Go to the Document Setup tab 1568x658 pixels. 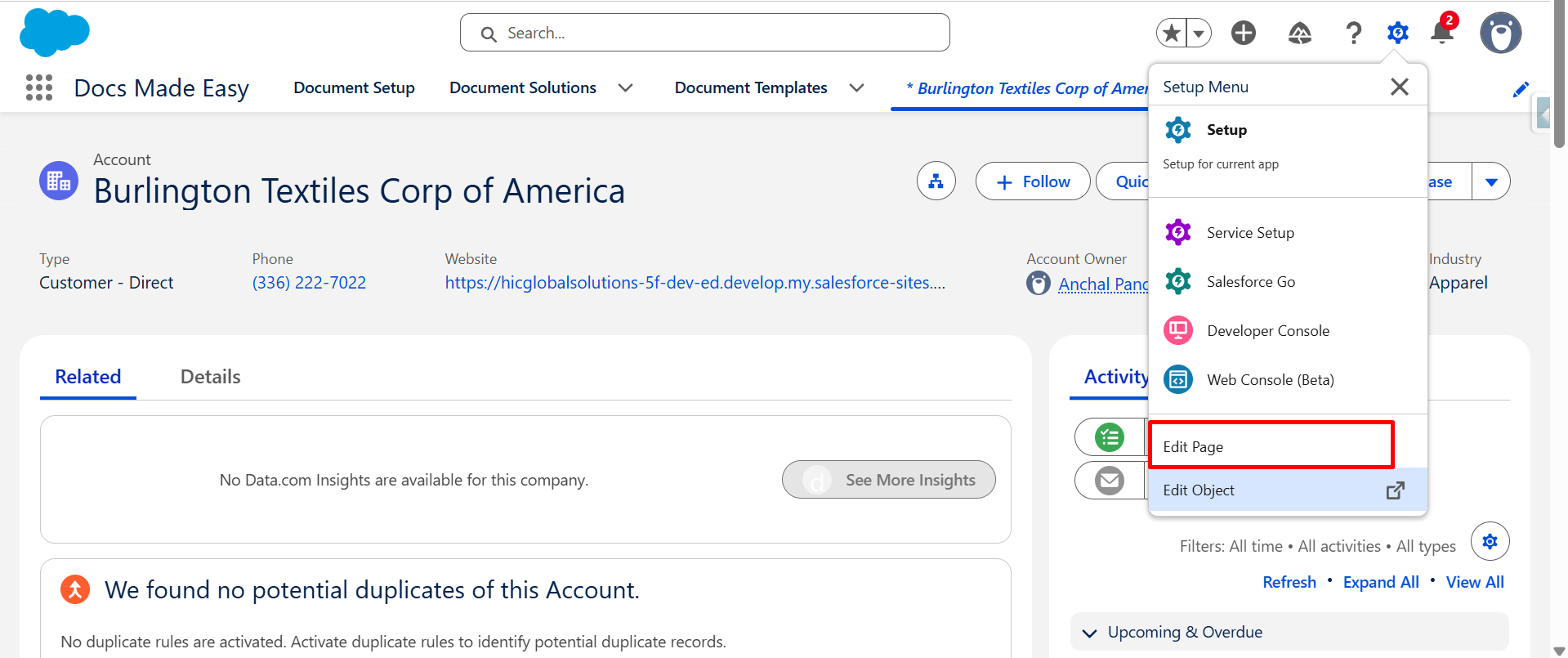click(x=354, y=87)
